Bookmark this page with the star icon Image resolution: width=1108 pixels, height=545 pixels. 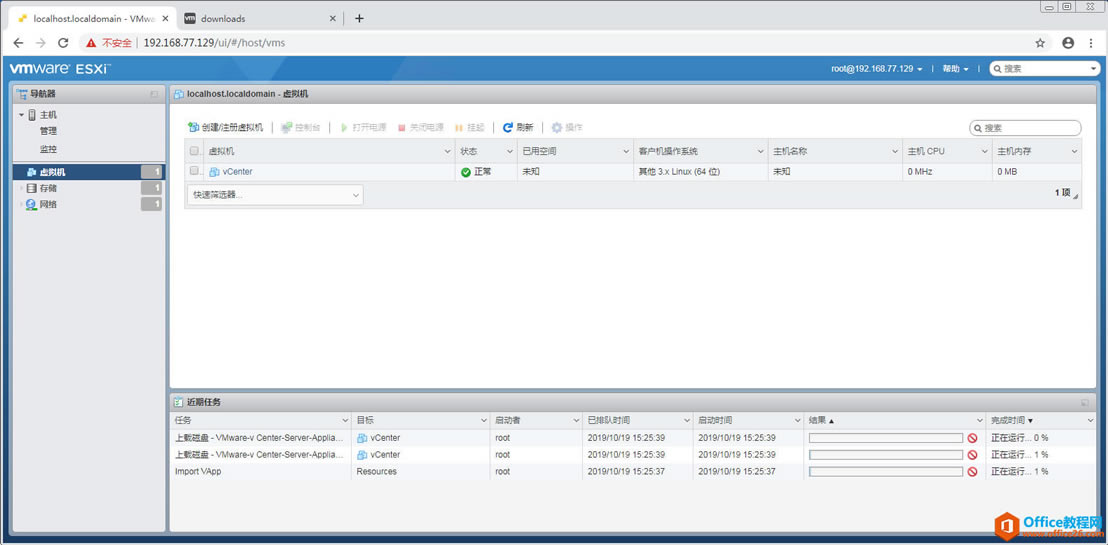click(1040, 43)
